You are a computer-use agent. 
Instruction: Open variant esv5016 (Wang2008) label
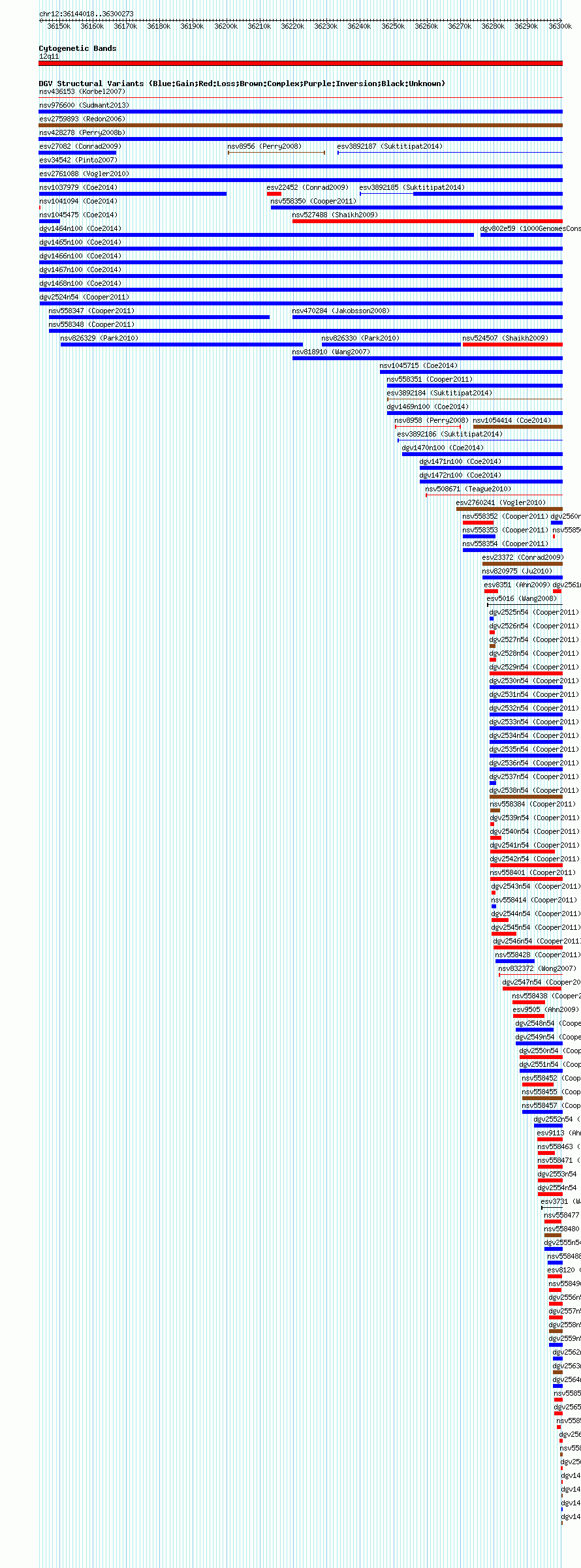(x=522, y=598)
